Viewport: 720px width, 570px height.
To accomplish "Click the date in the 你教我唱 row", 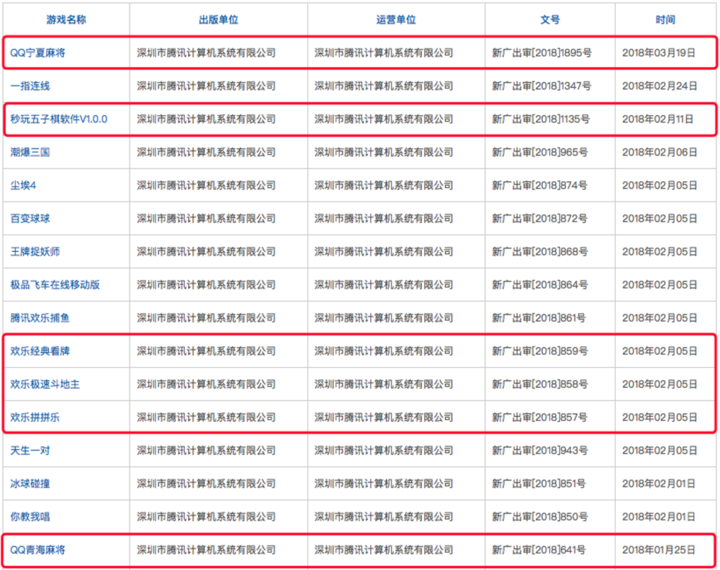I will point(659,516).
